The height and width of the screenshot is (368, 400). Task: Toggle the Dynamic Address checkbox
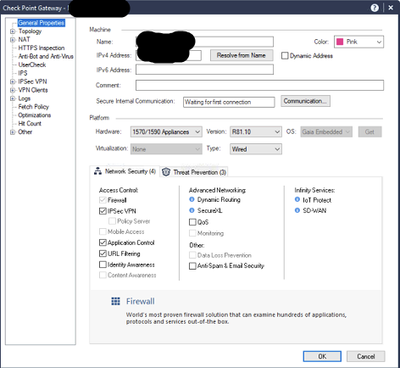click(x=285, y=56)
